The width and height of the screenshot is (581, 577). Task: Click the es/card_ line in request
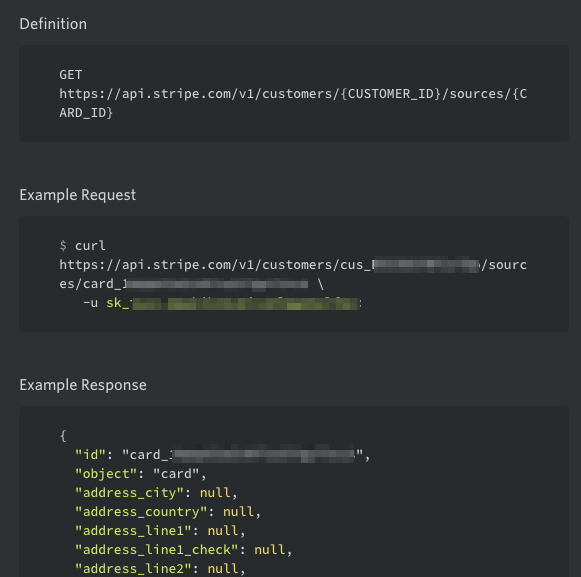pyautogui.click(x=184, y=284)
